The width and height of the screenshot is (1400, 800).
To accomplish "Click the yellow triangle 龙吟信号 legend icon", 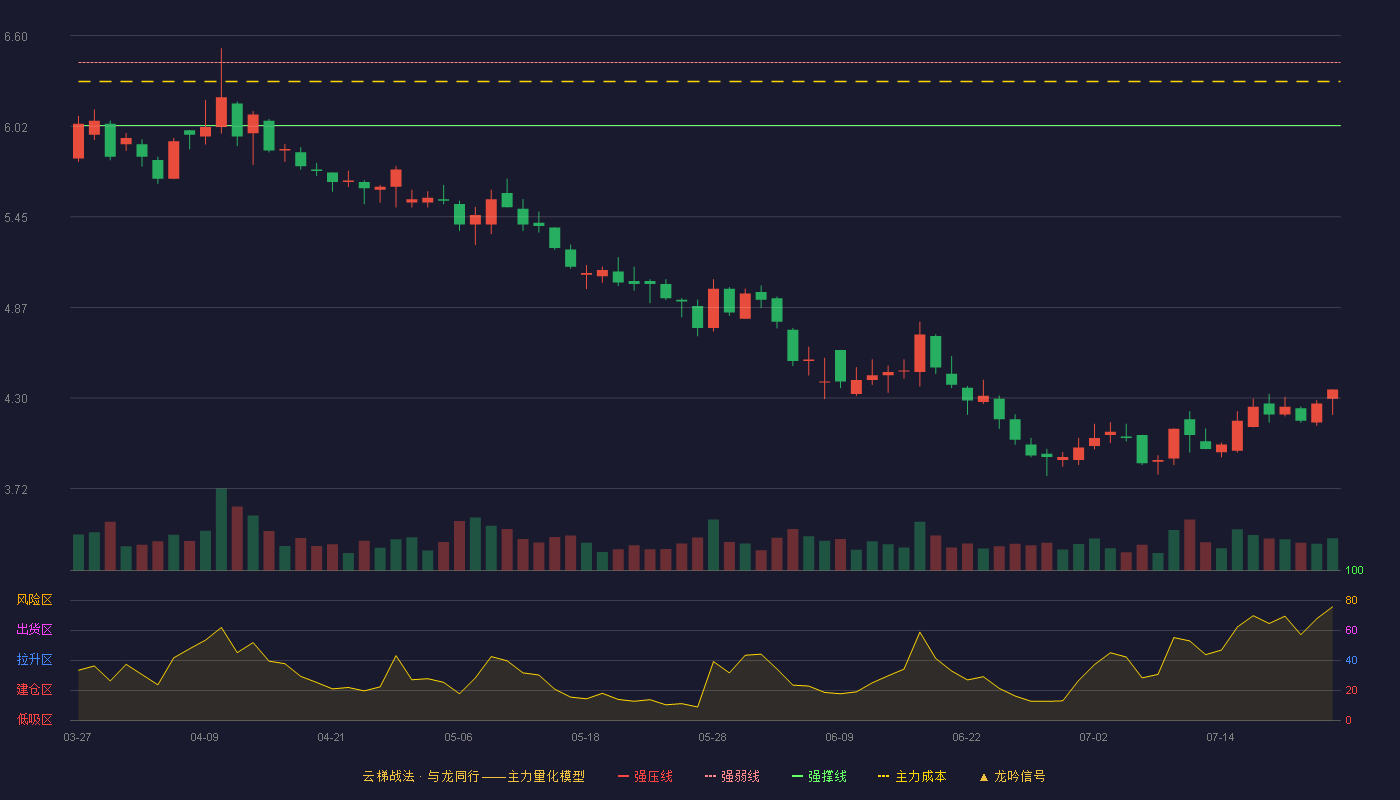I will (984, 777).
